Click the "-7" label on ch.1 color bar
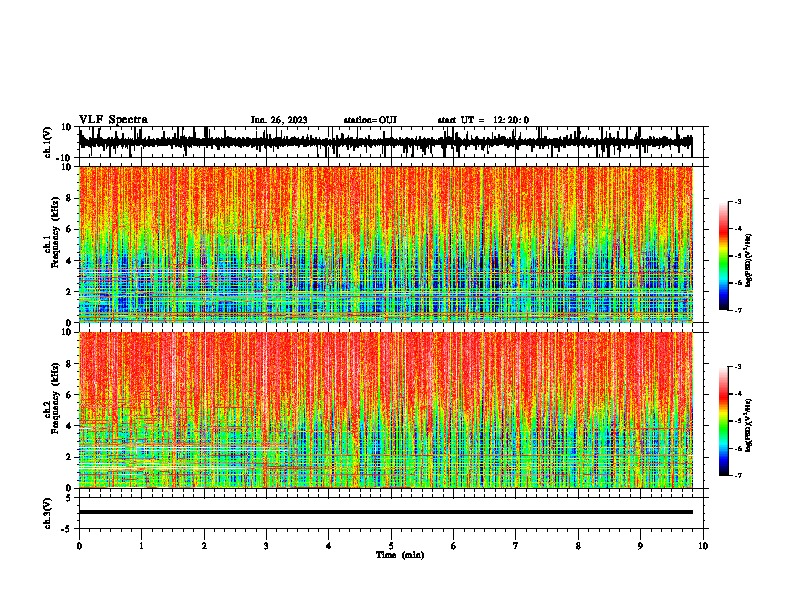This screenshot has height=612, width=792. (738, 310)
